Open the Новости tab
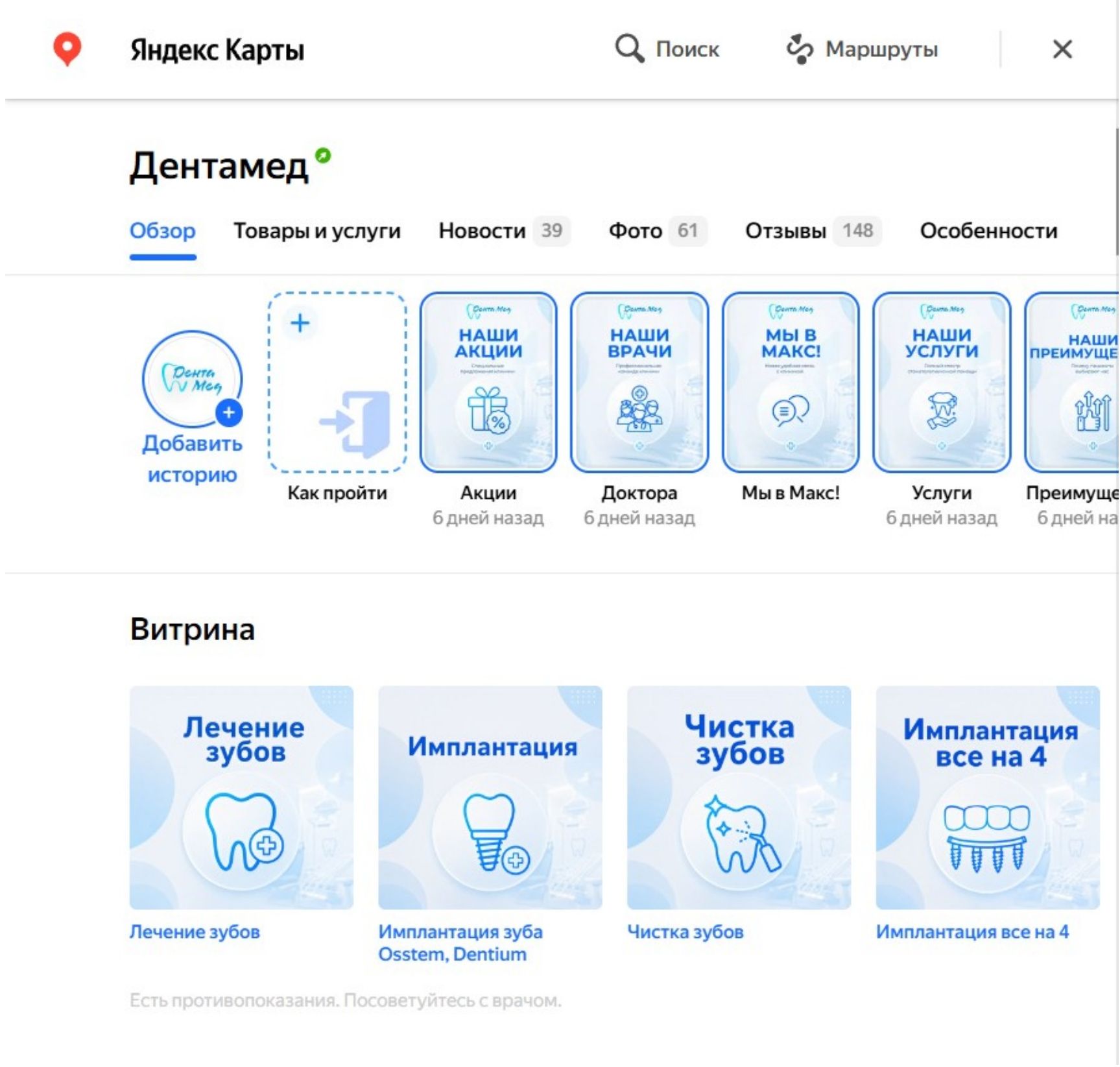Viewport: 1120px width, 1067px height. 504,230
